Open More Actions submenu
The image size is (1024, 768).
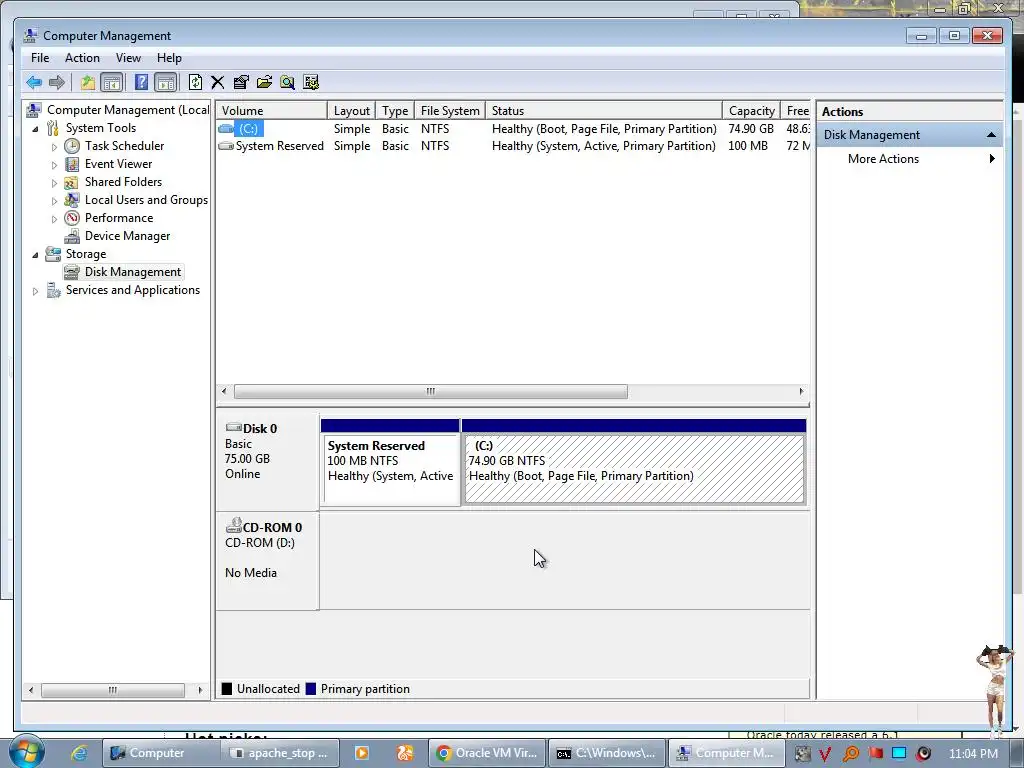(x=910, y=159)
